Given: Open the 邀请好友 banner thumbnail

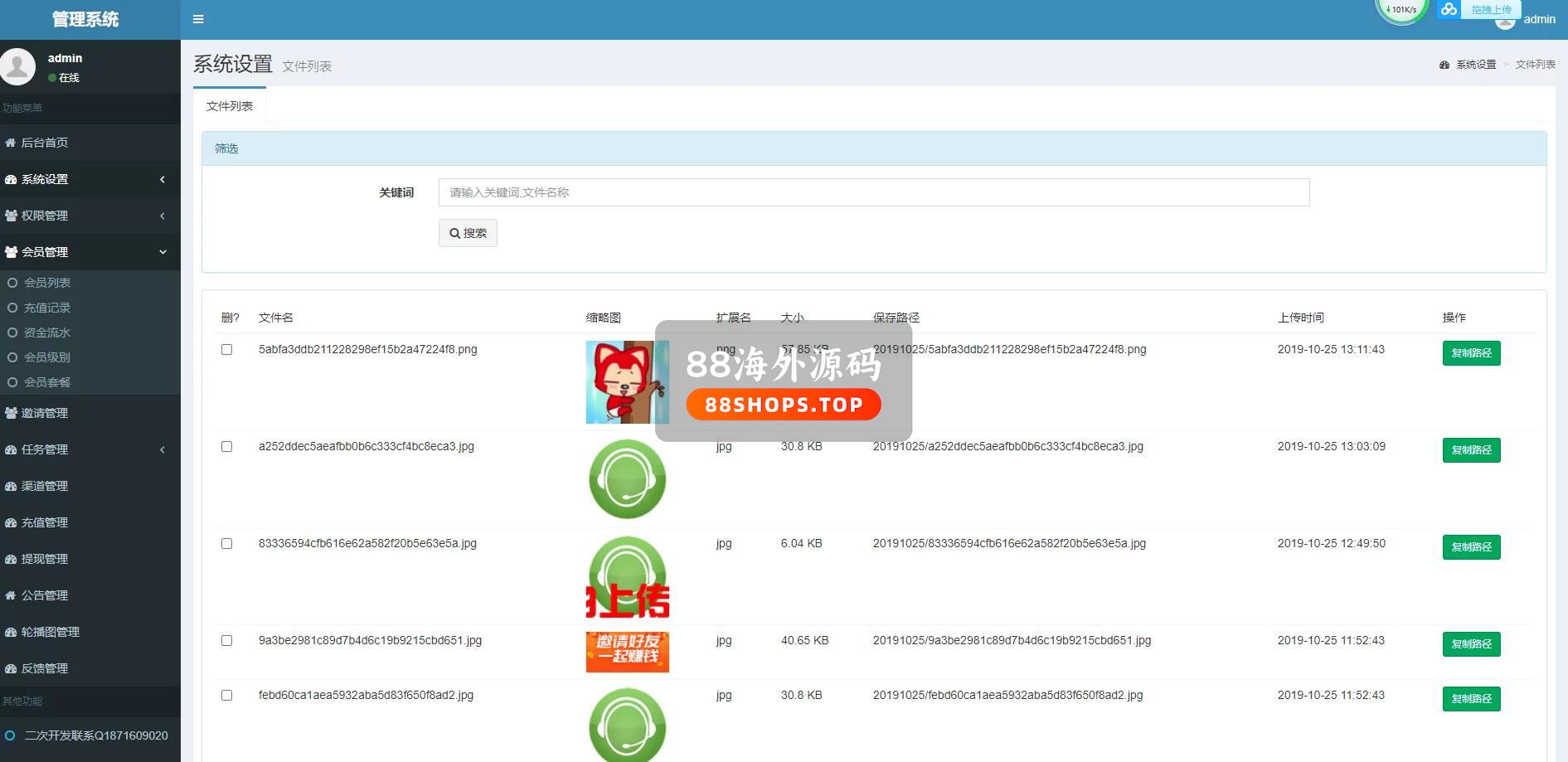Looking at the screenshot, I should click(x=627, y=652).
